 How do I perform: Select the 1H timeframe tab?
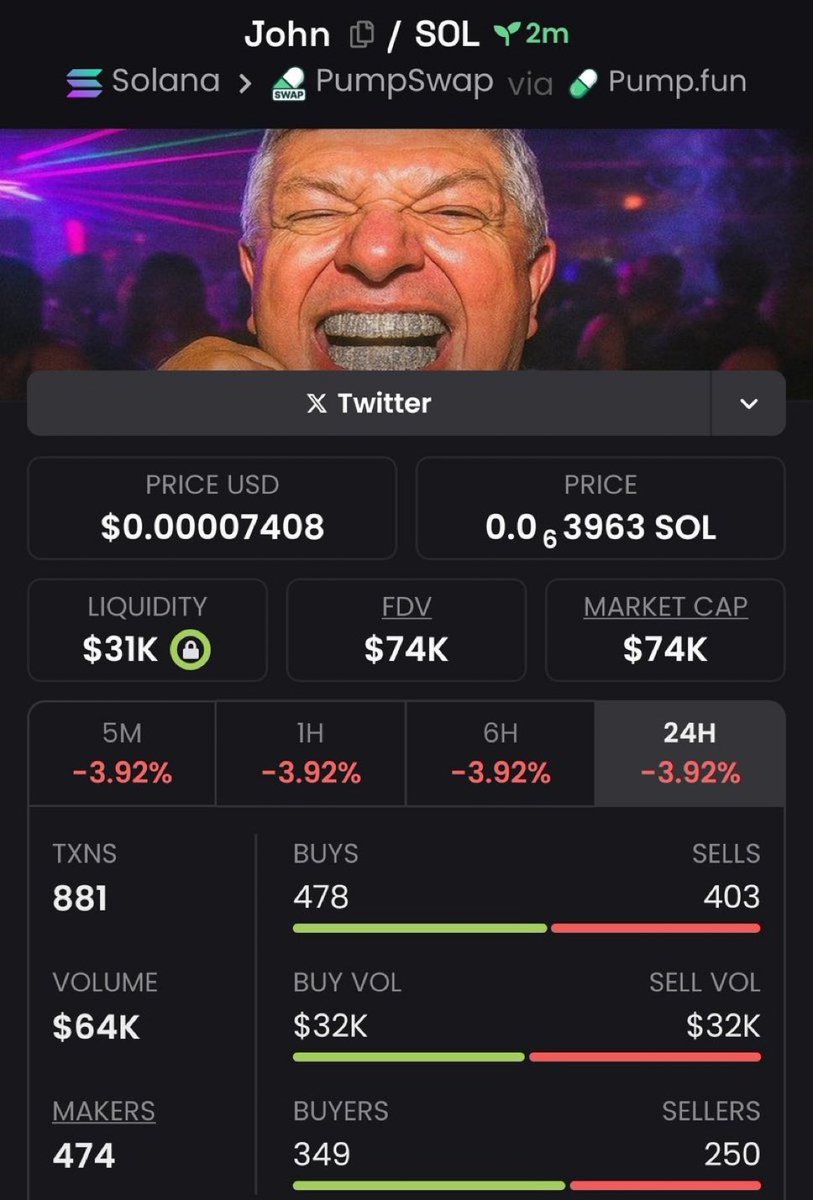coord(310,753)
